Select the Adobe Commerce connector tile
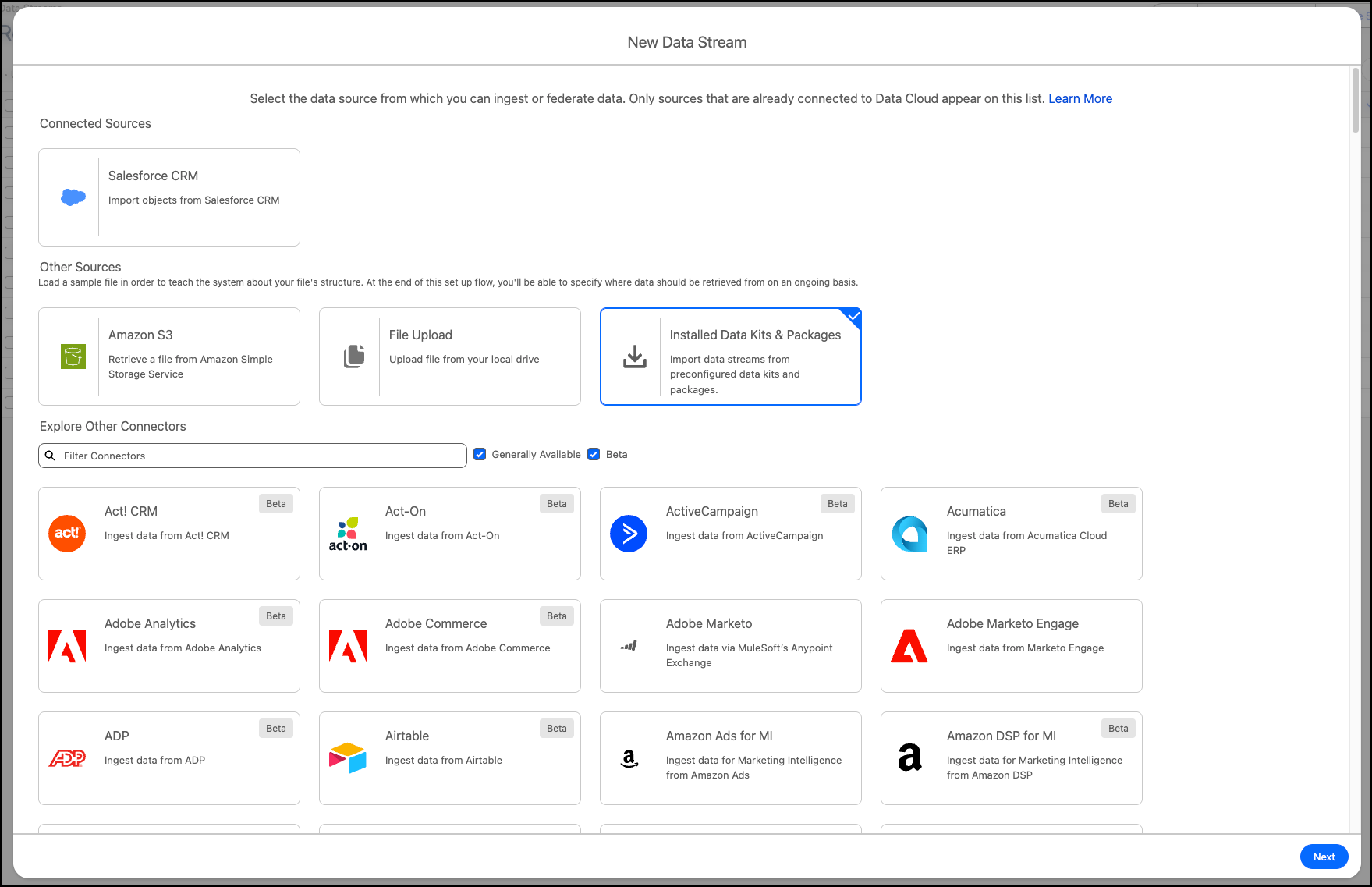1372x887 pixels. point(449,646)
